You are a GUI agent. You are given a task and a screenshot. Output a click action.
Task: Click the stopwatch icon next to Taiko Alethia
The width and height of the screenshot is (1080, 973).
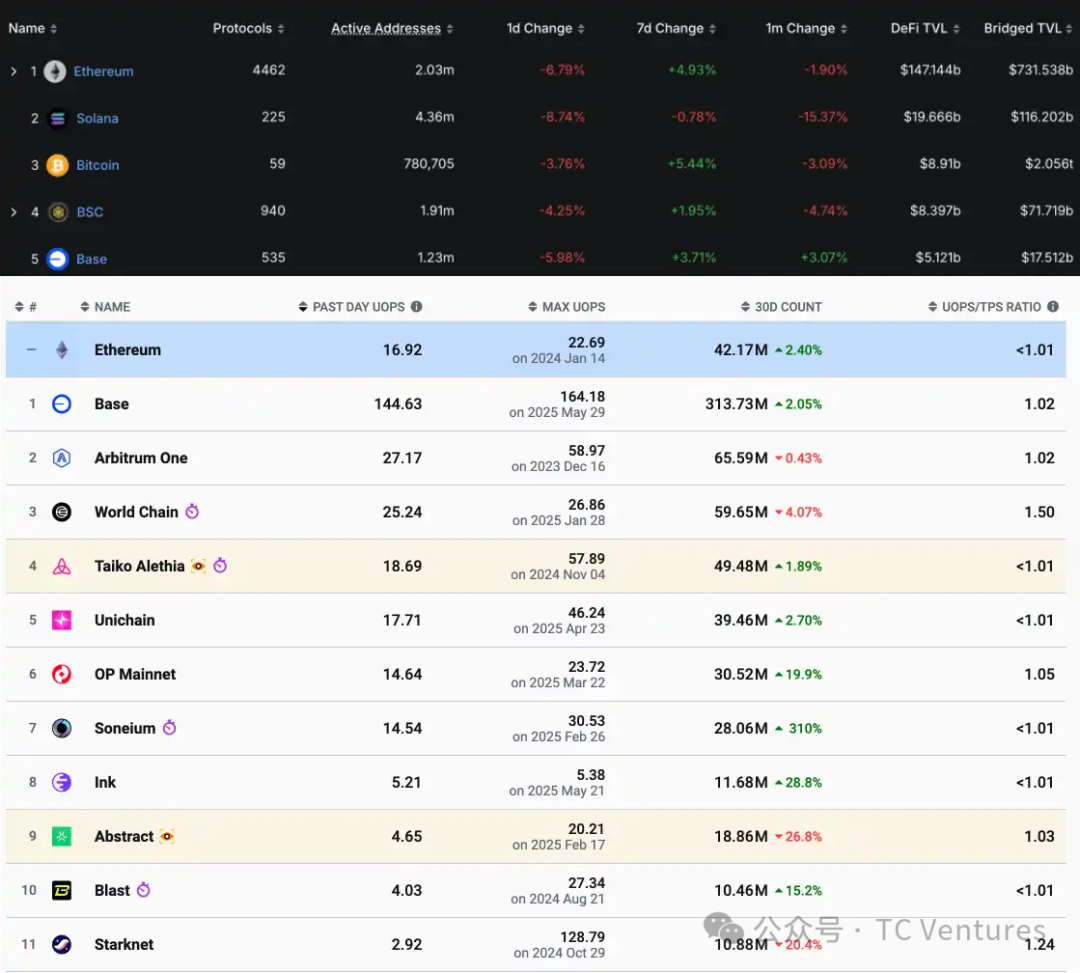tap(220, 565)
